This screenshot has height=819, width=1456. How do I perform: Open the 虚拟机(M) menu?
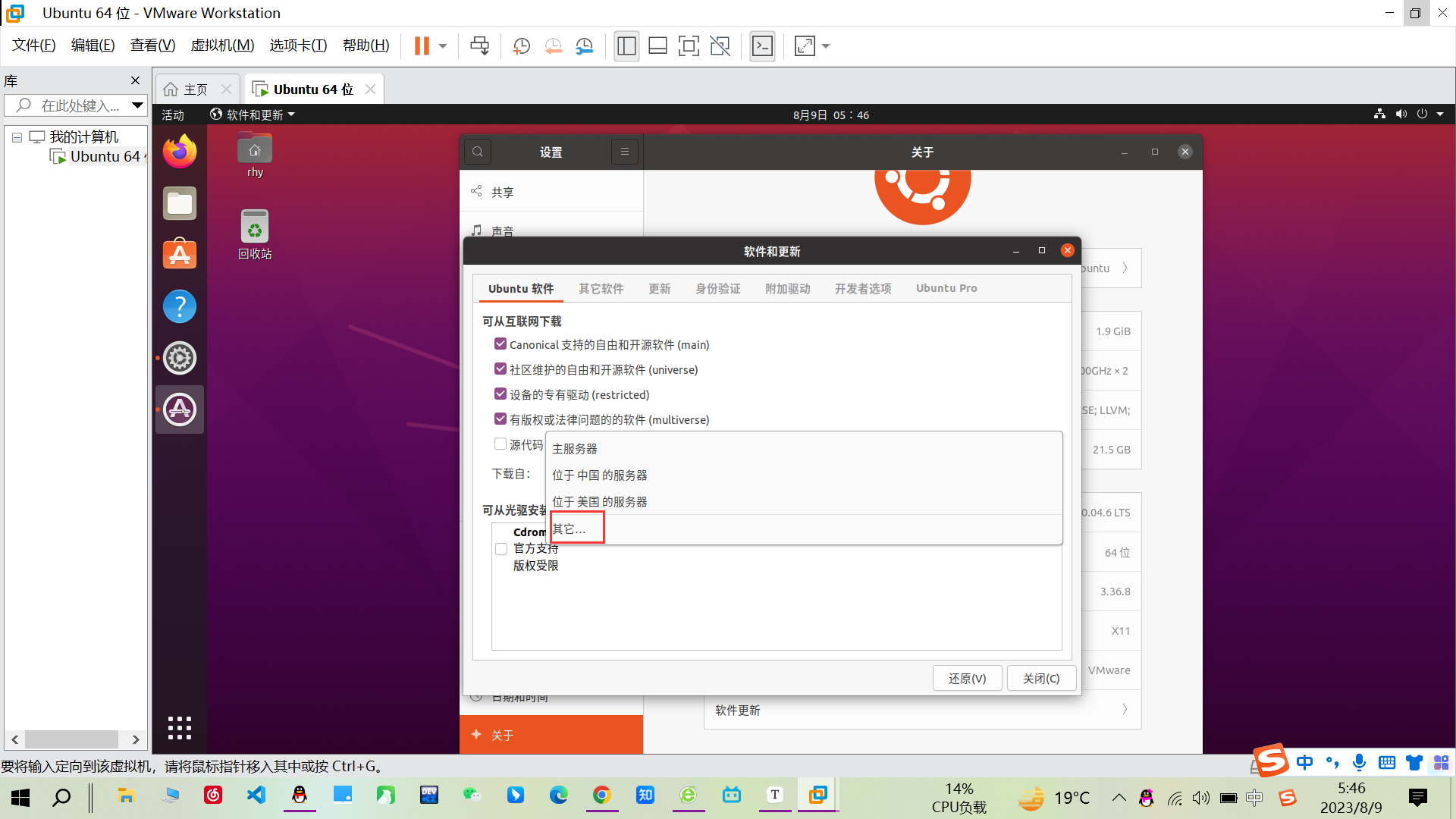(222, 45)
